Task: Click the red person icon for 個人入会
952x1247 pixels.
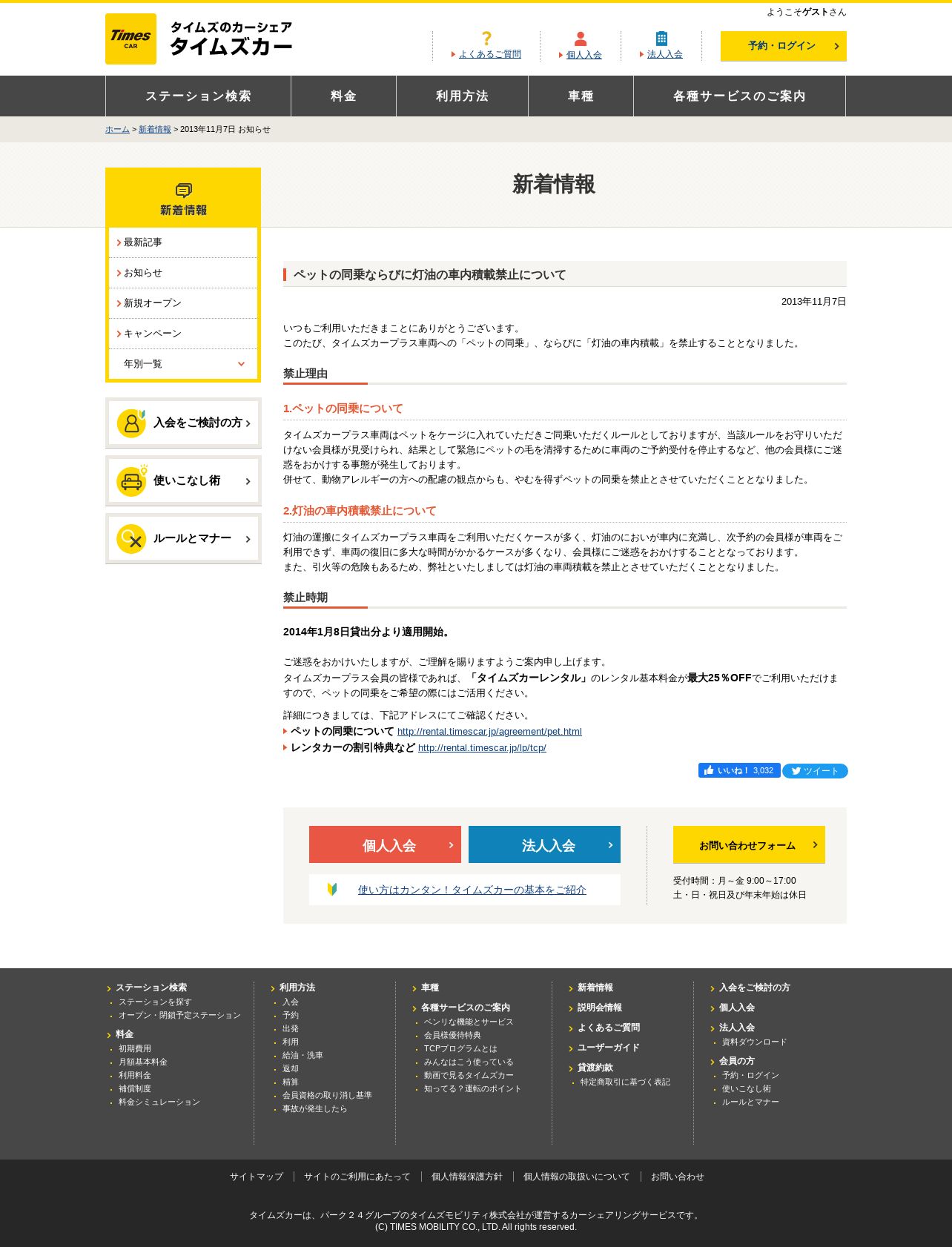Action: 581,39
